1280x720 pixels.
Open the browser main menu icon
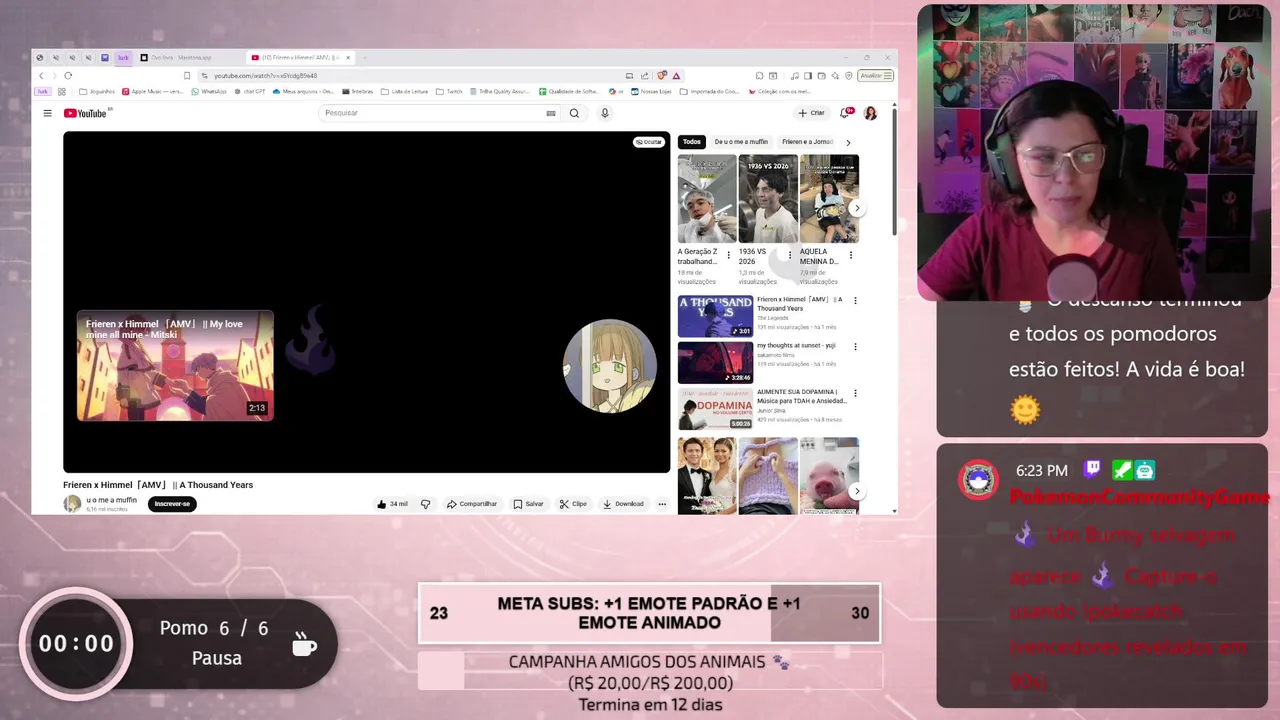coord(888,75)
